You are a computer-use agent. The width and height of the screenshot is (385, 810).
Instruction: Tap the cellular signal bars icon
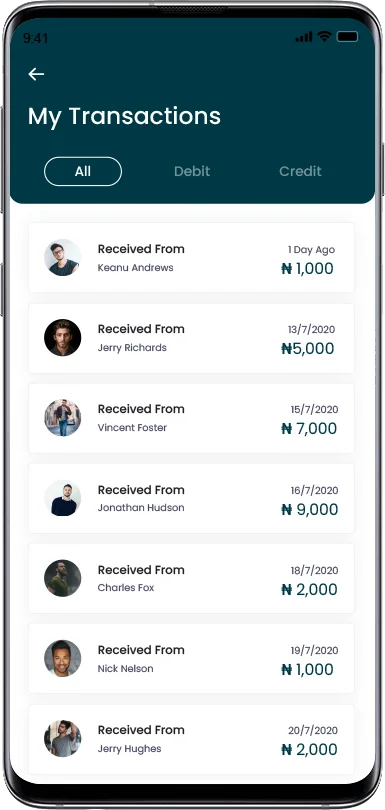click(304, 37)
